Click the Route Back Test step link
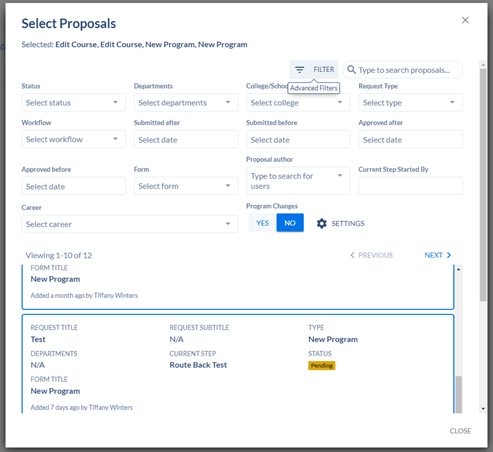The height and width of the screenshot is (452, 493). click(198, 365)
